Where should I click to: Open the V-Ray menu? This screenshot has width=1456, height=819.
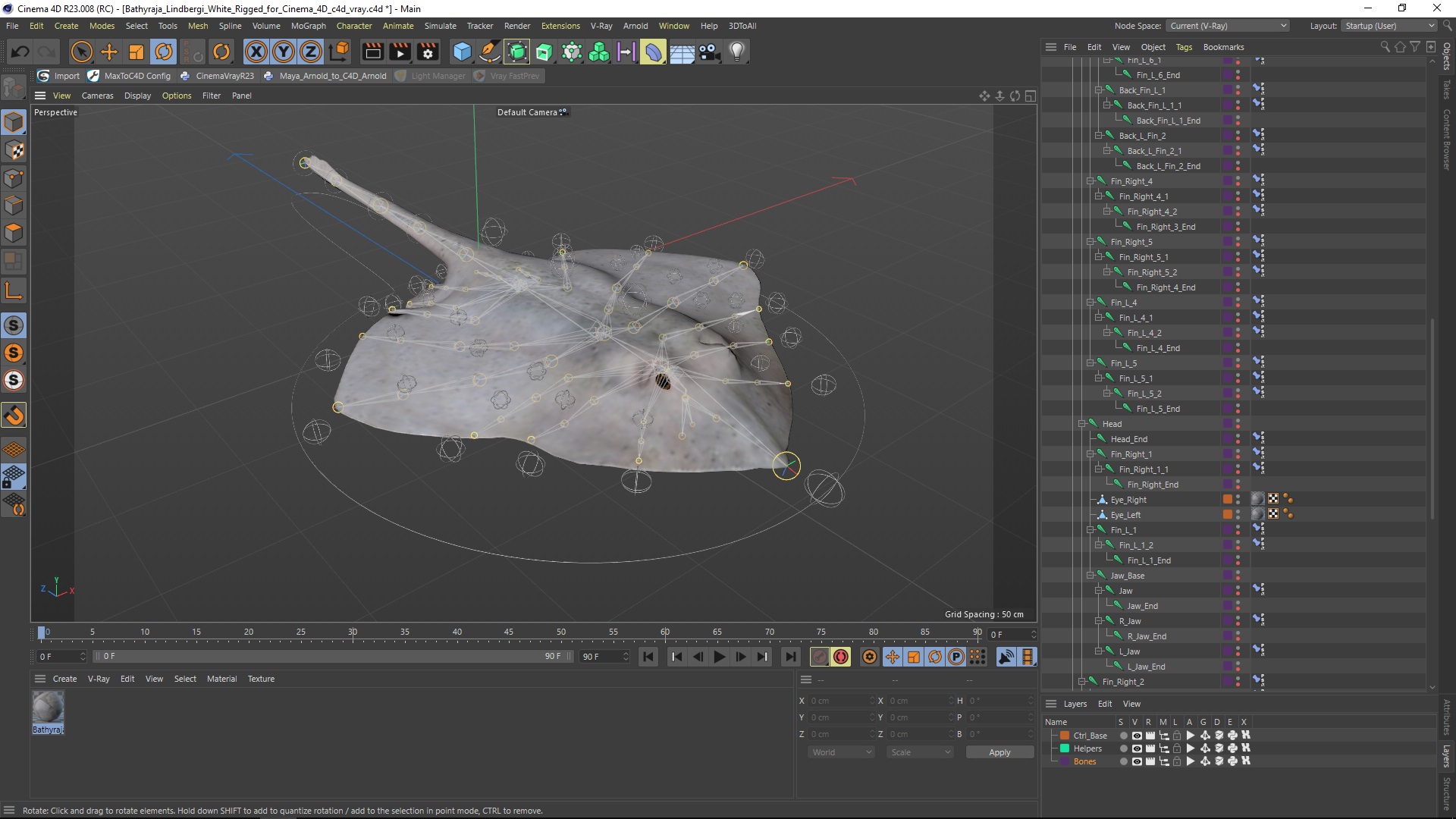click(601, 26)
